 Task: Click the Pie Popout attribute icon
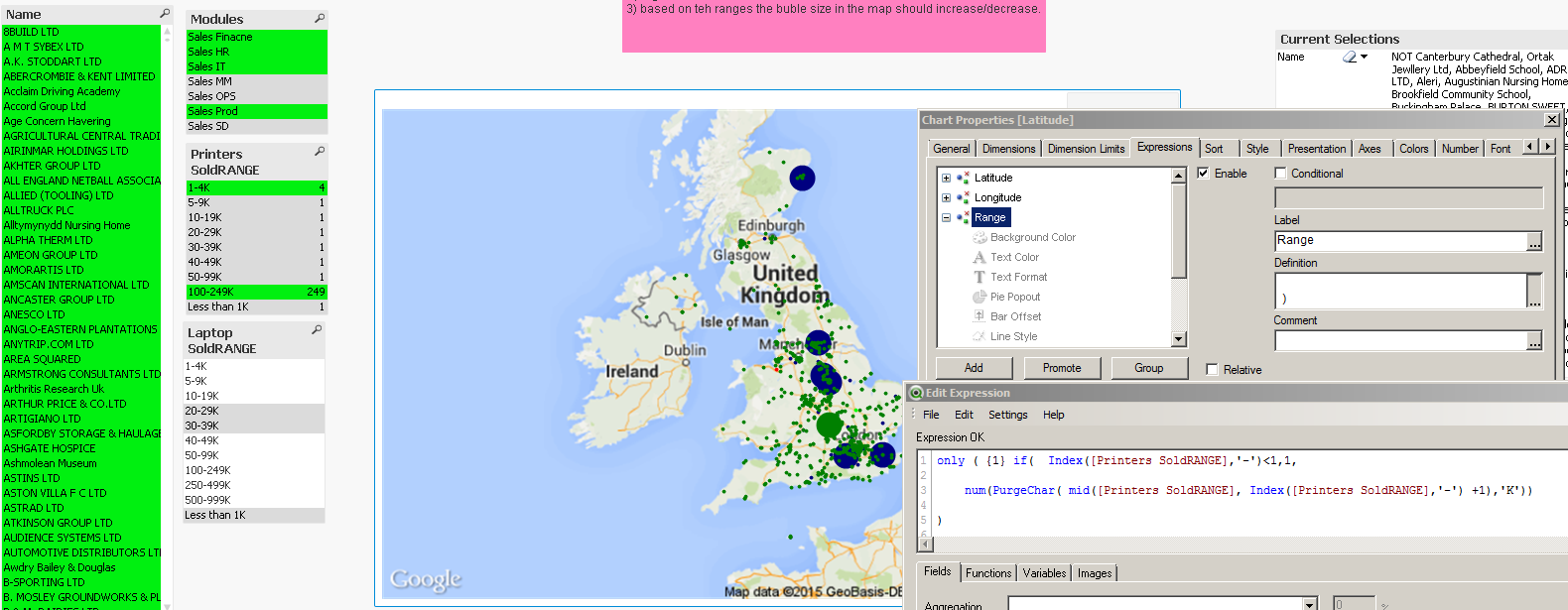click(980, 297)
